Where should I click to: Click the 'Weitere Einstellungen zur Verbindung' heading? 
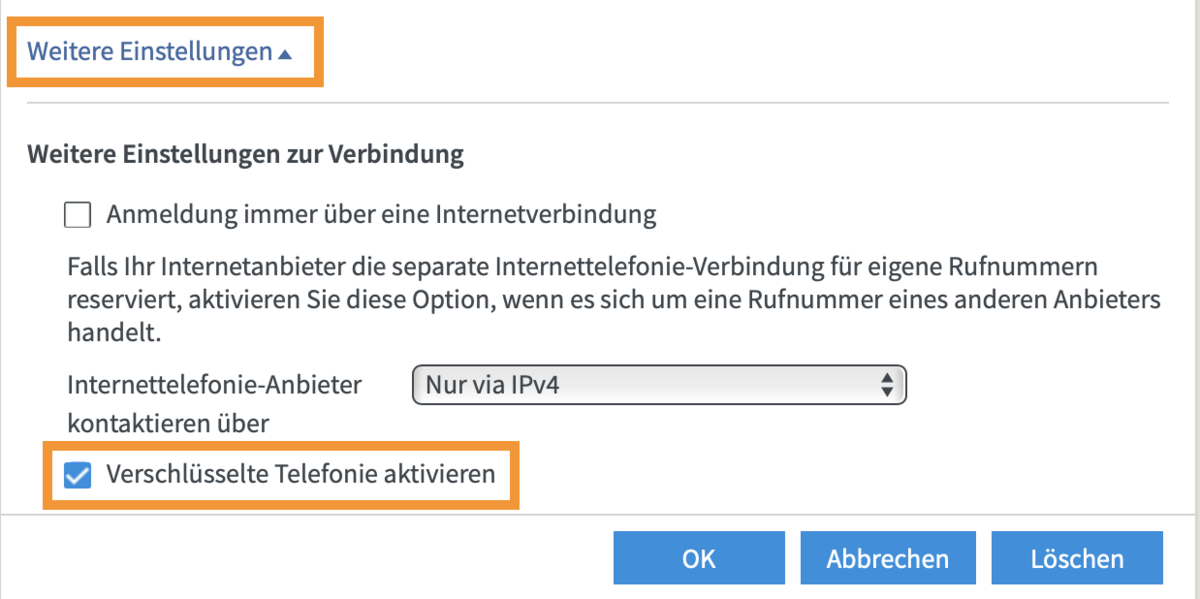pyautogui.click(x=246, y=155)
